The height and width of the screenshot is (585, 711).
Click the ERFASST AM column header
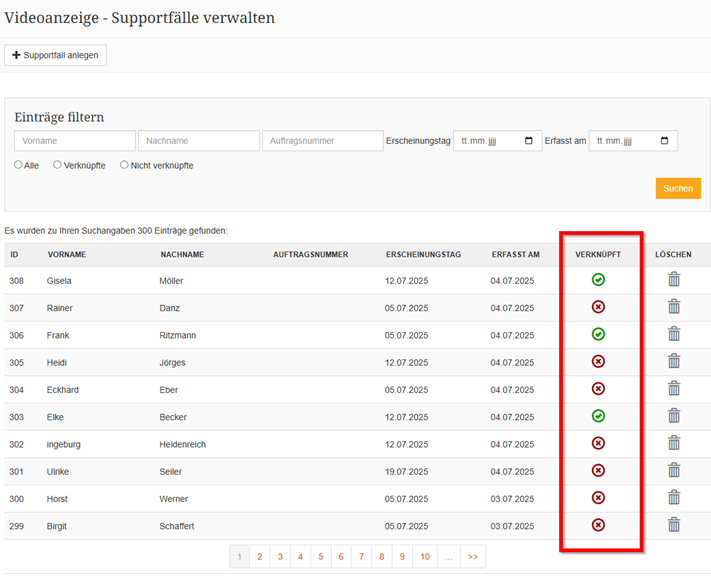coord(516,254)
